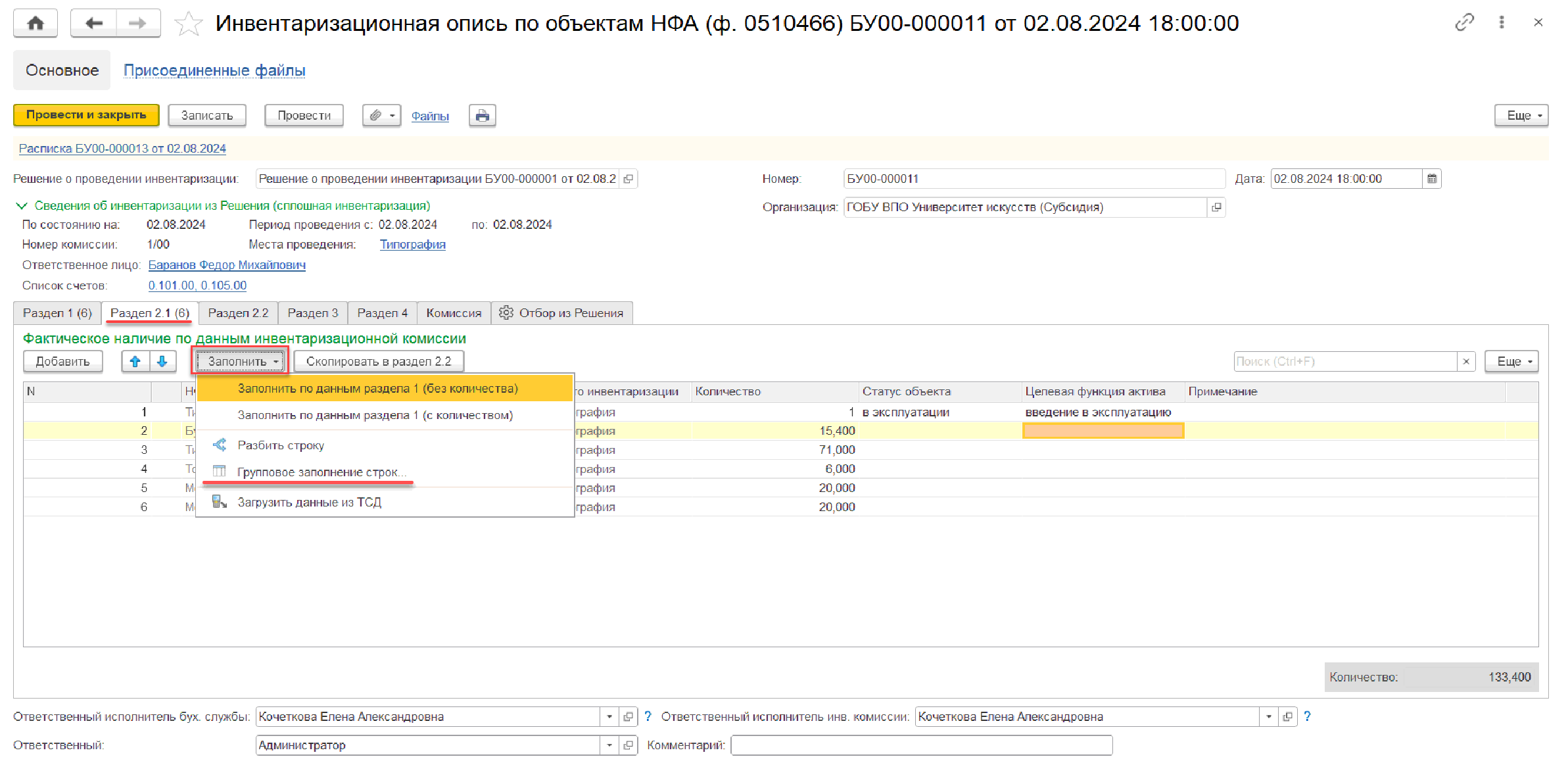The image size is (1568, 765).
Task: Switch to Раздел 2.2 tab
Action: [238, 313]
